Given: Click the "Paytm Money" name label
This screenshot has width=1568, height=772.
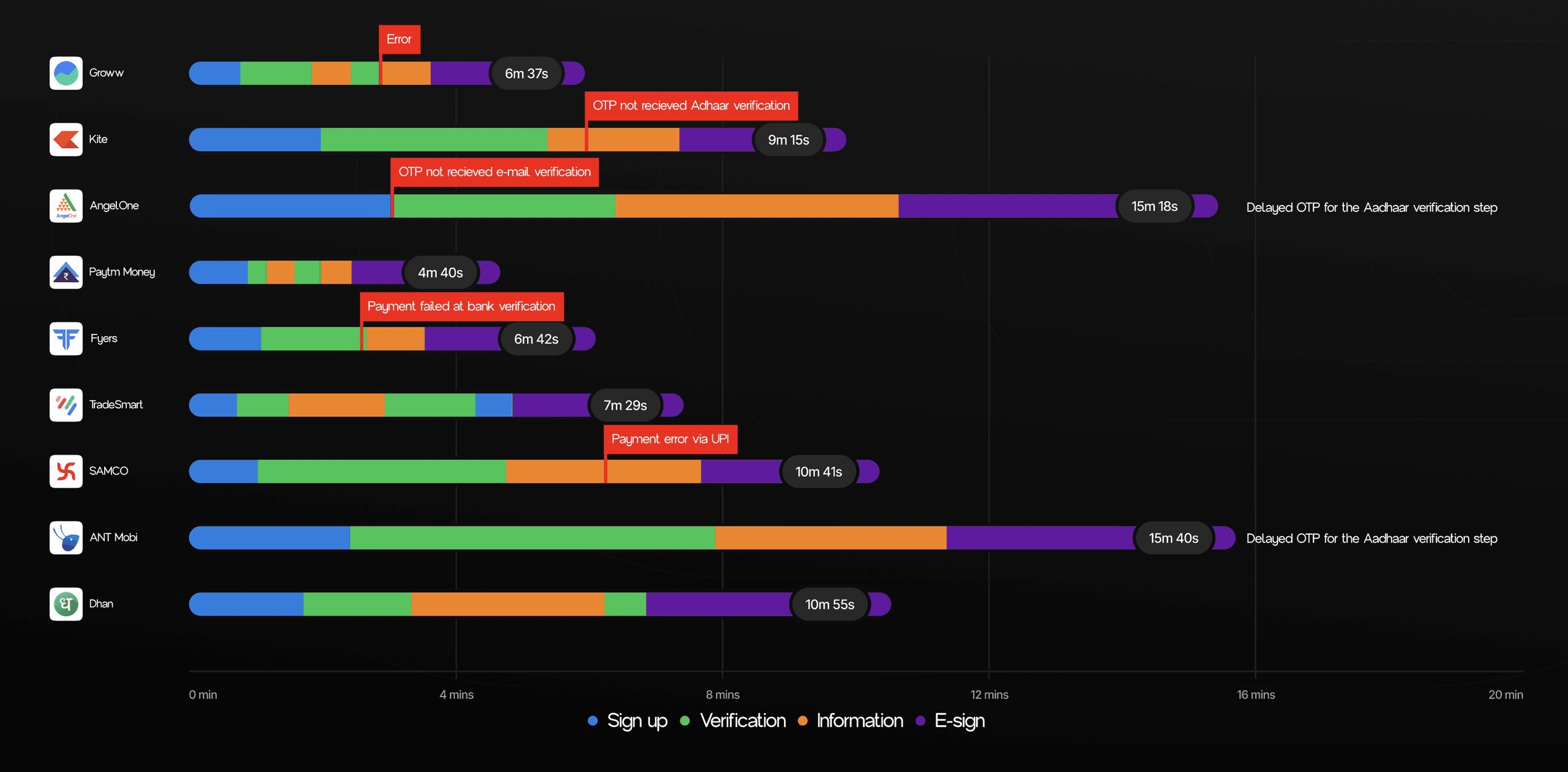Looking at the screenshot, I should [122, 272].
